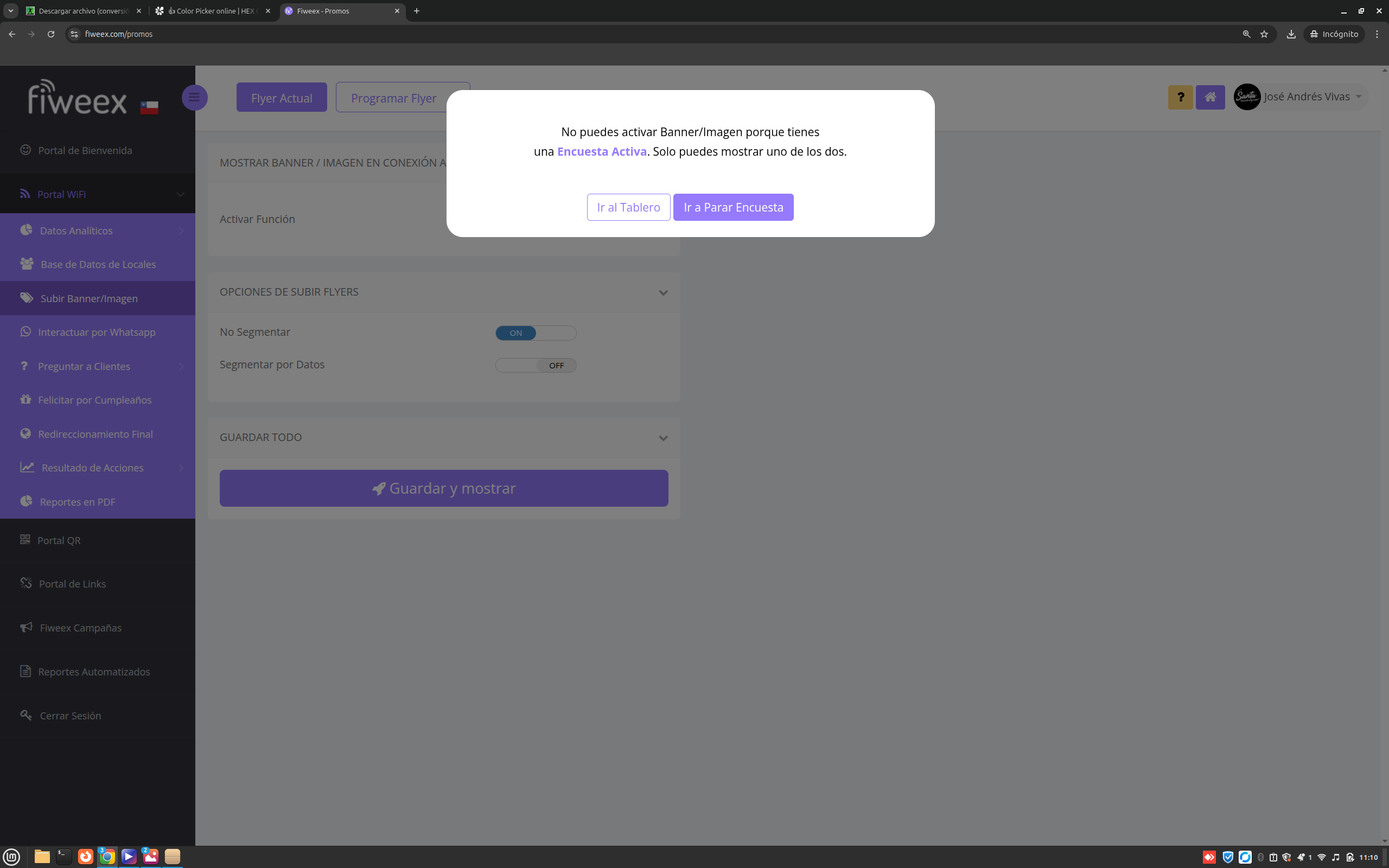The image size is (1389, 868).
Task: Click the Ir a Parar Encuesta button
Action: pos(733,207)
